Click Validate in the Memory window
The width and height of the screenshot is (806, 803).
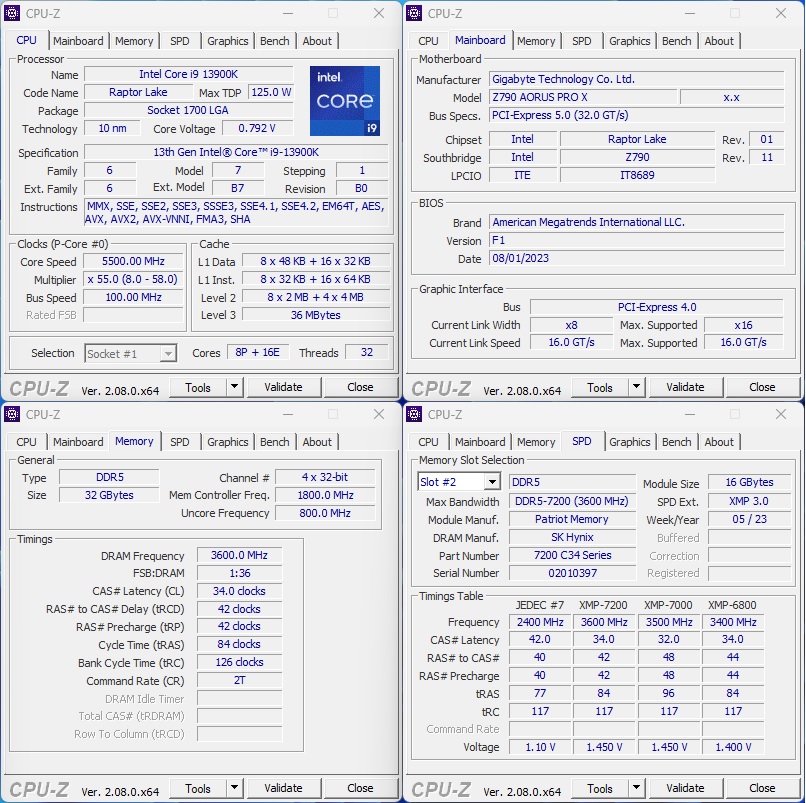[283, 788]
